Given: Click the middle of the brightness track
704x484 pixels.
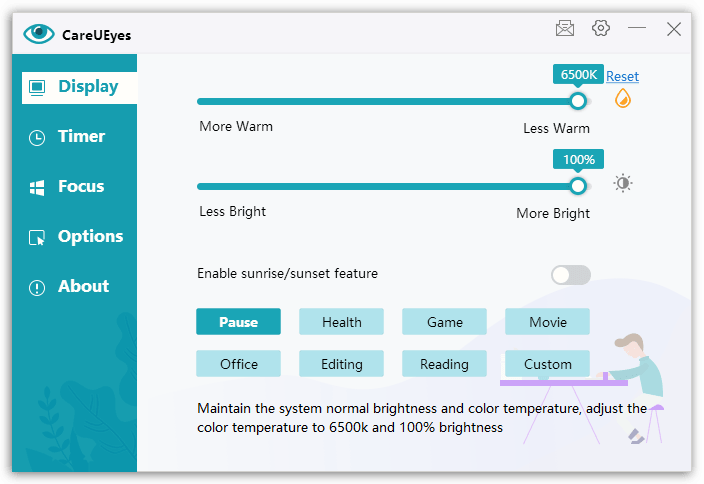Looking at the screenshot, I should tap(394, 186).
